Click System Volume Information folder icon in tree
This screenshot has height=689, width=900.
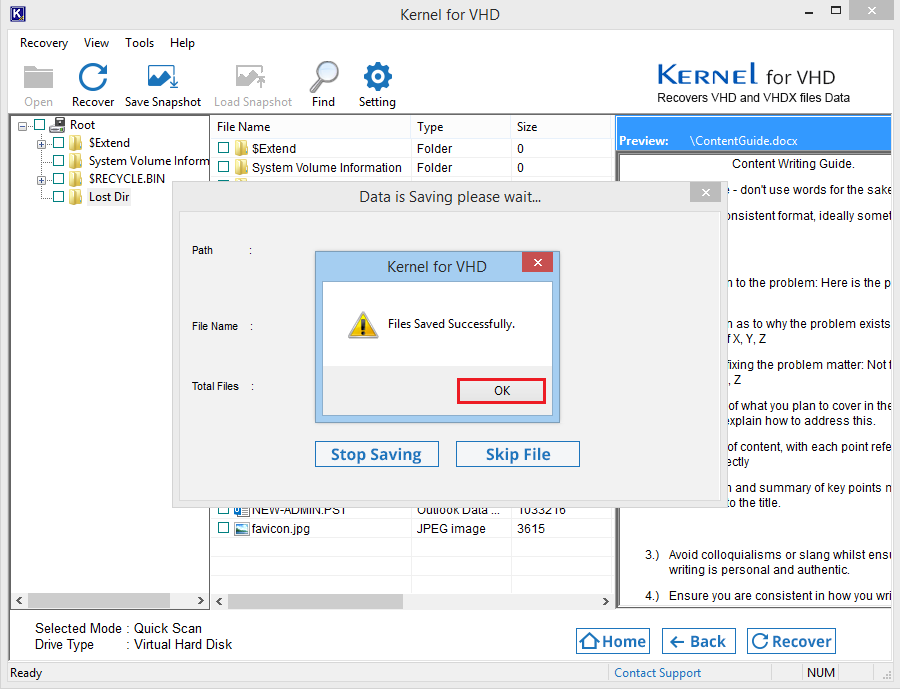click(76, 160)
